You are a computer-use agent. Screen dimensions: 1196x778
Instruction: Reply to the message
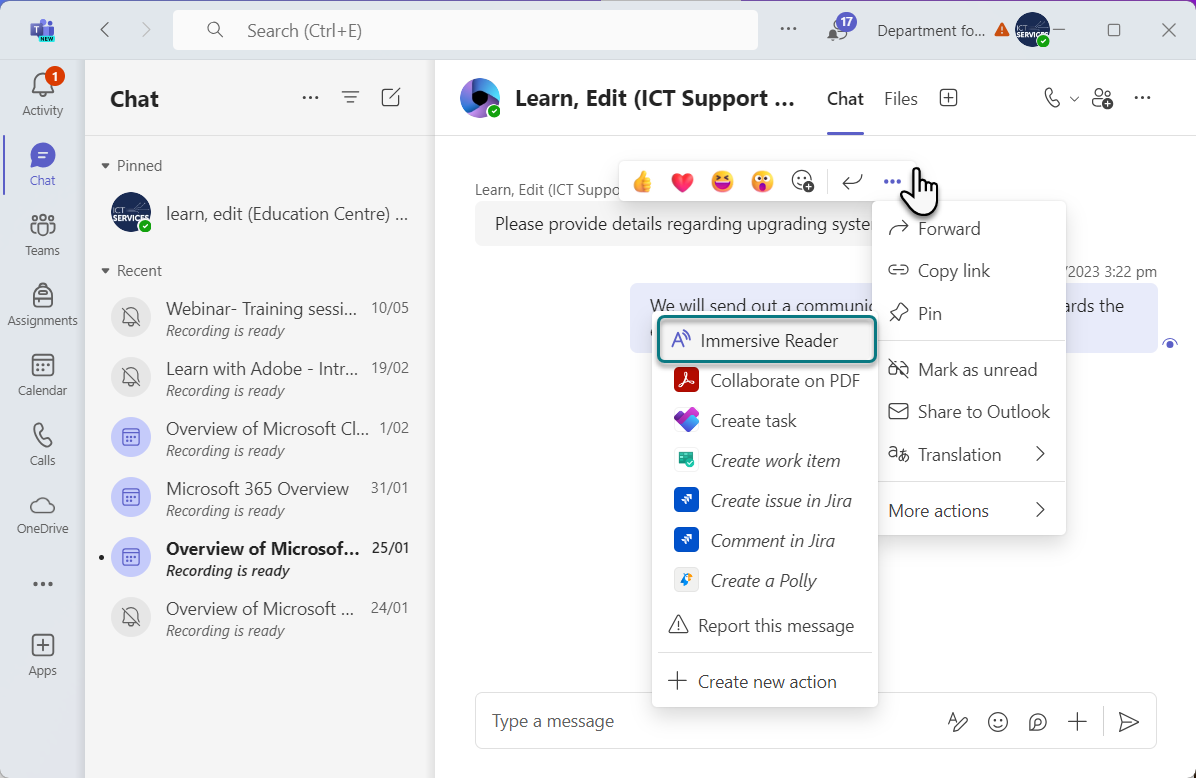tap(852, 182)
